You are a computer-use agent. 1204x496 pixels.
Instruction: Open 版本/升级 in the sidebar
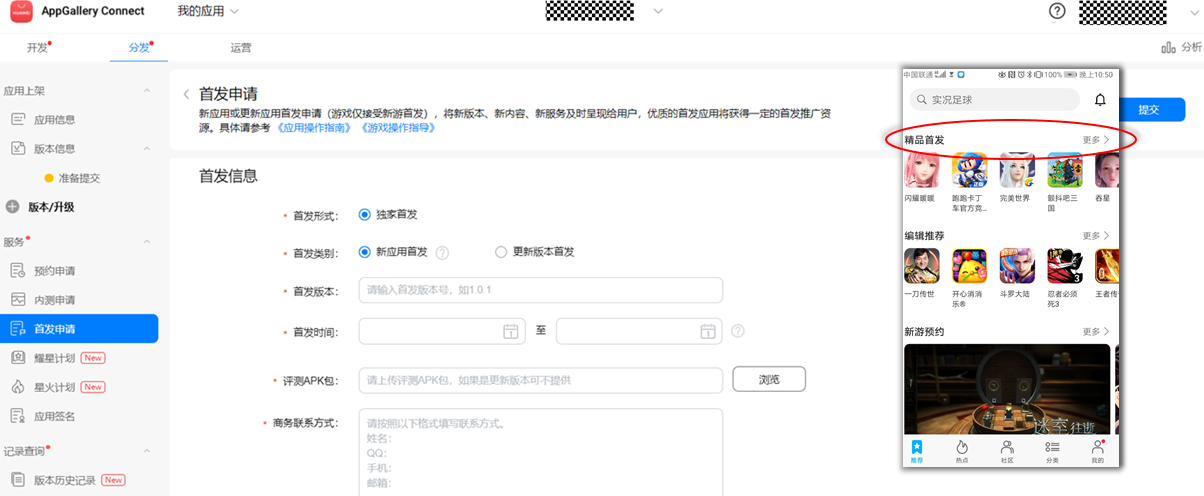[x=51, y=207]
